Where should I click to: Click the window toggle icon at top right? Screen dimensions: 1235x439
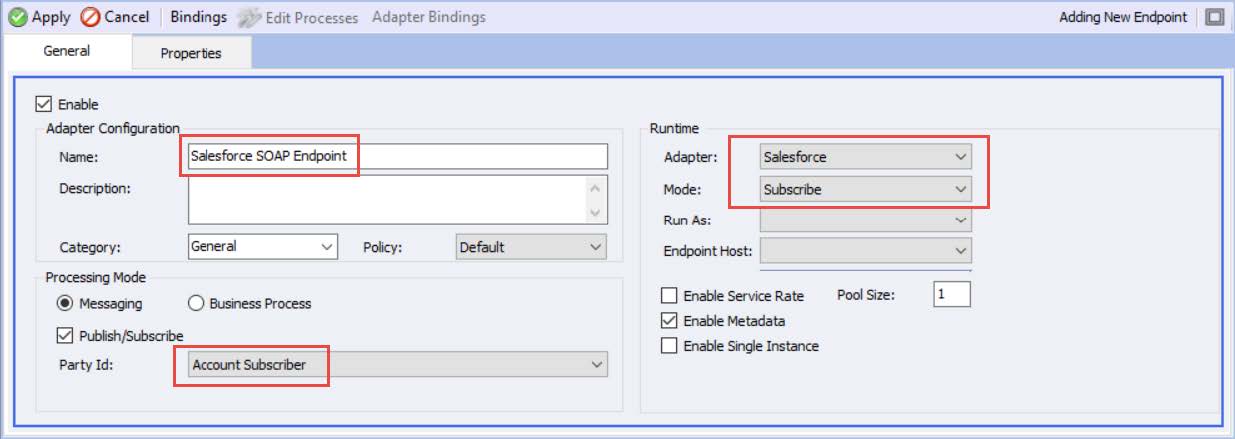pos(1215,17)
